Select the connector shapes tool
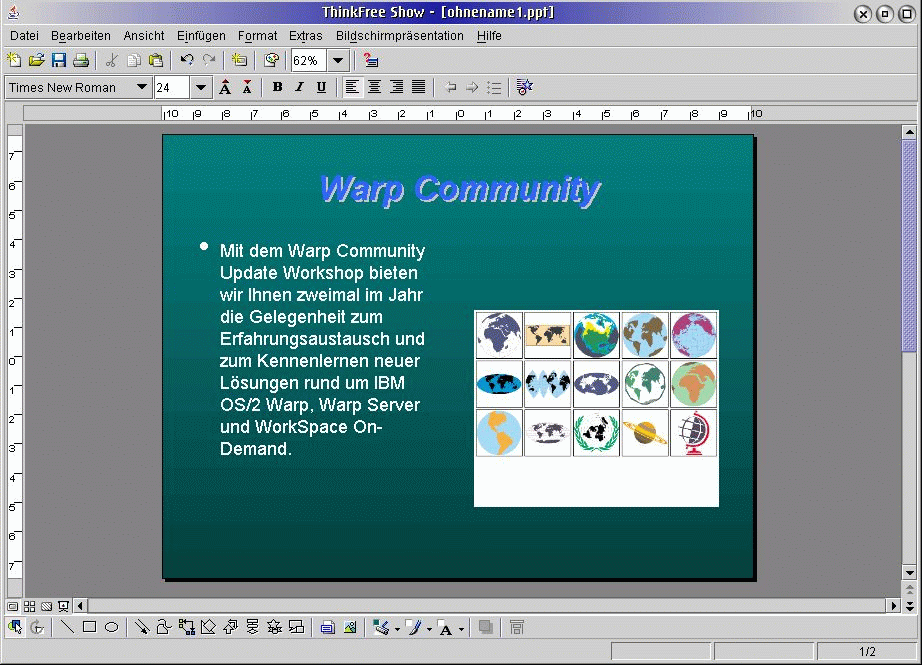 pos(186,627)
